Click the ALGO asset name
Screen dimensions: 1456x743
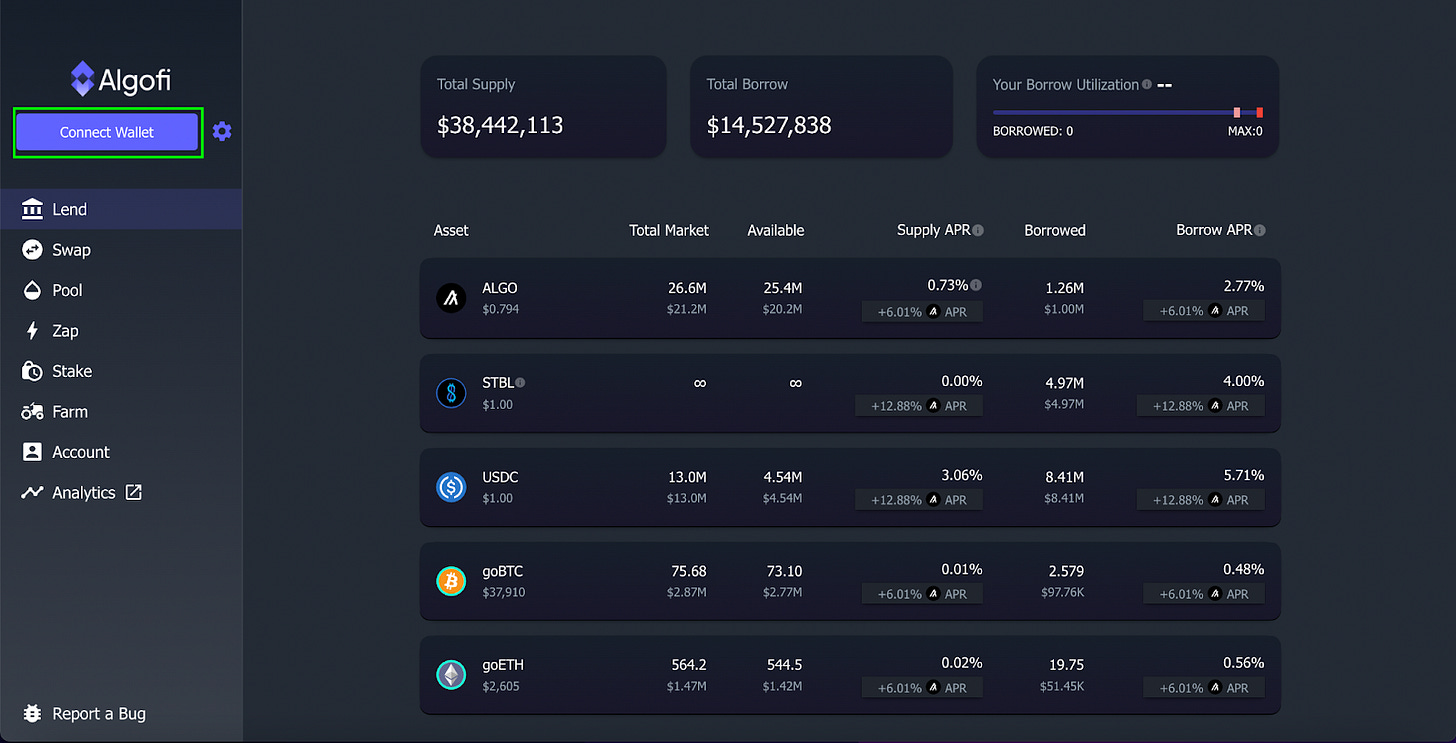(x=500, y=288)
